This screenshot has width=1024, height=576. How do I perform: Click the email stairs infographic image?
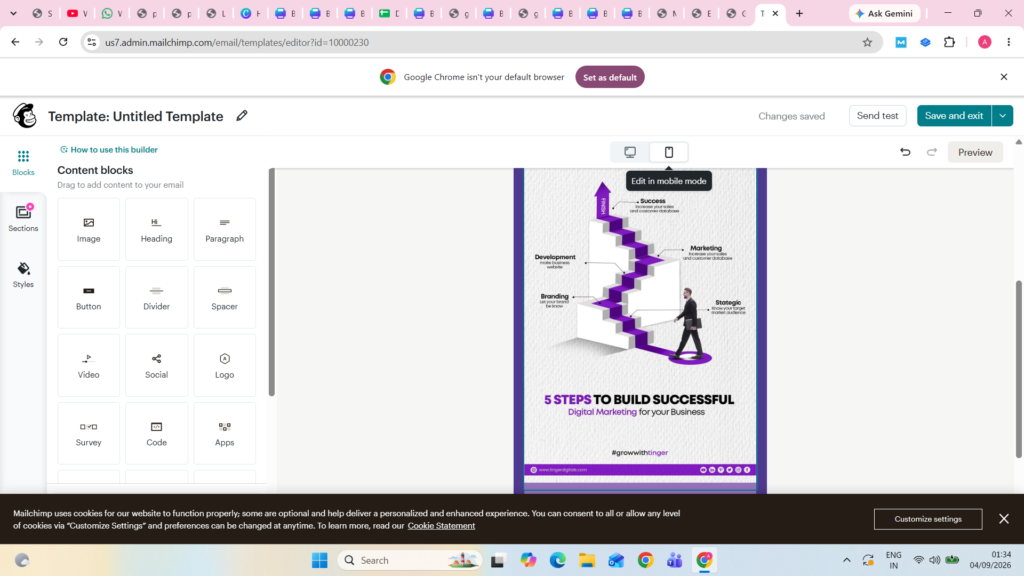tap(640, 324)
